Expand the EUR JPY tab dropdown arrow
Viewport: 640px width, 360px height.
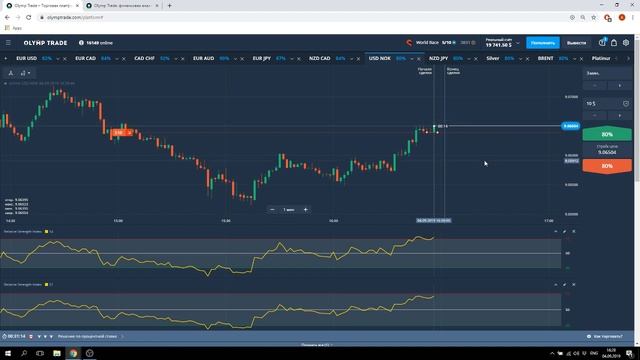click(291, 59)
